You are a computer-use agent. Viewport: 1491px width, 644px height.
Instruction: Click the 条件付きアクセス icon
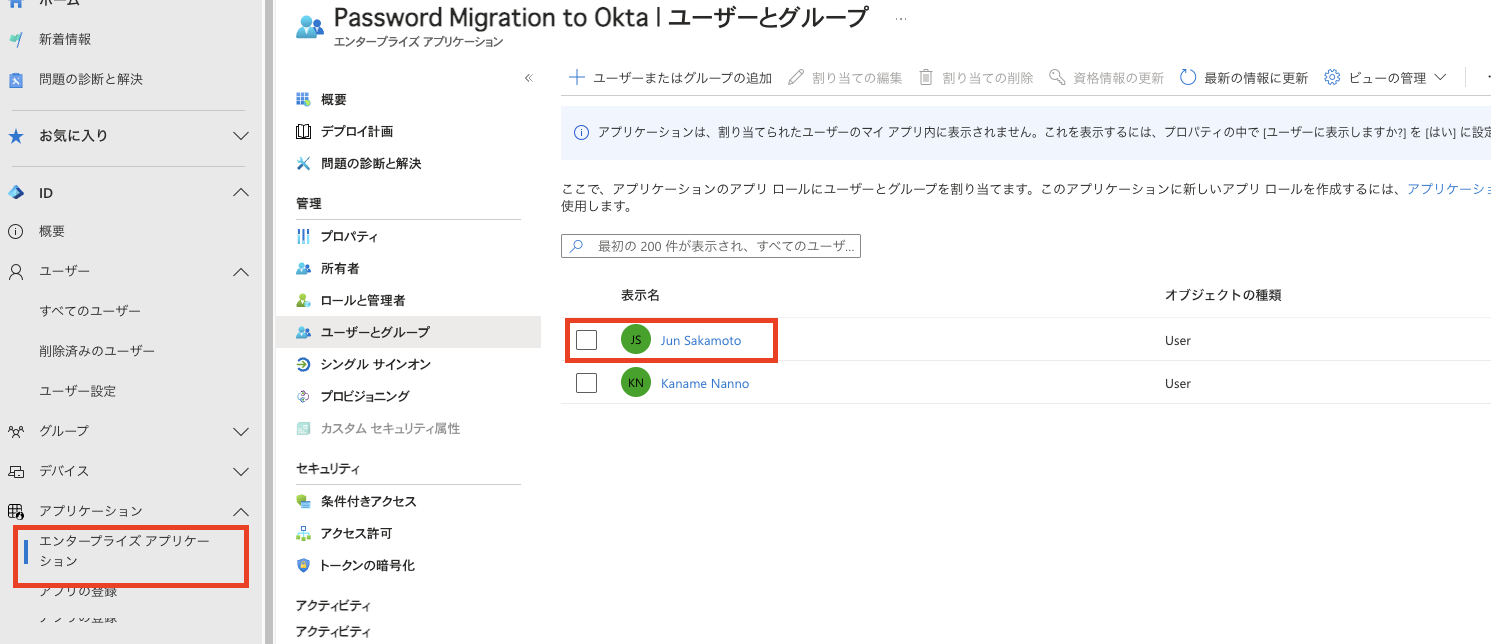(304, 501)
